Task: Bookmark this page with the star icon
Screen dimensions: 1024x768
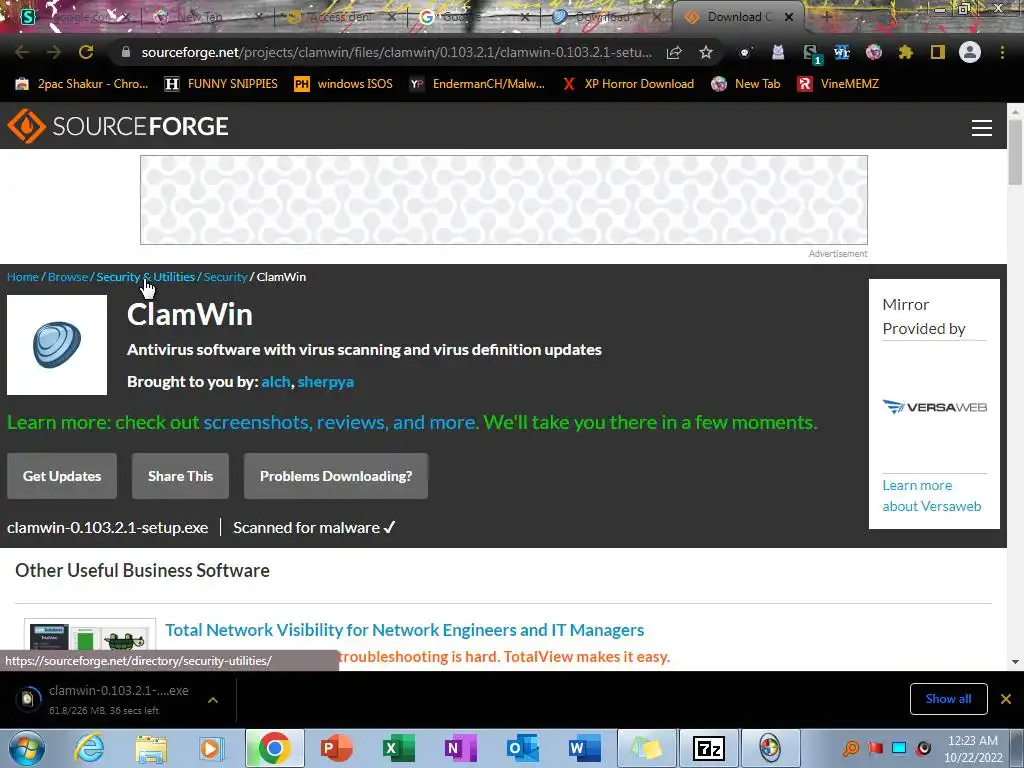Action: point(706,52)
